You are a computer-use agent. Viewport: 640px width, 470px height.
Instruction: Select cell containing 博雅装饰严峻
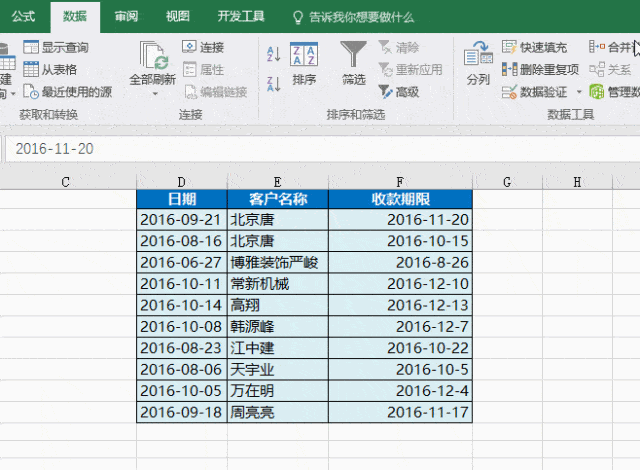click(x=278, y=262)
